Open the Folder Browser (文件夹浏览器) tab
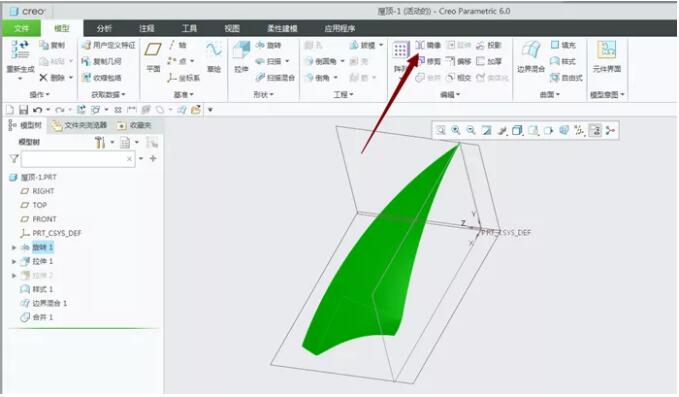 point(79,126)
